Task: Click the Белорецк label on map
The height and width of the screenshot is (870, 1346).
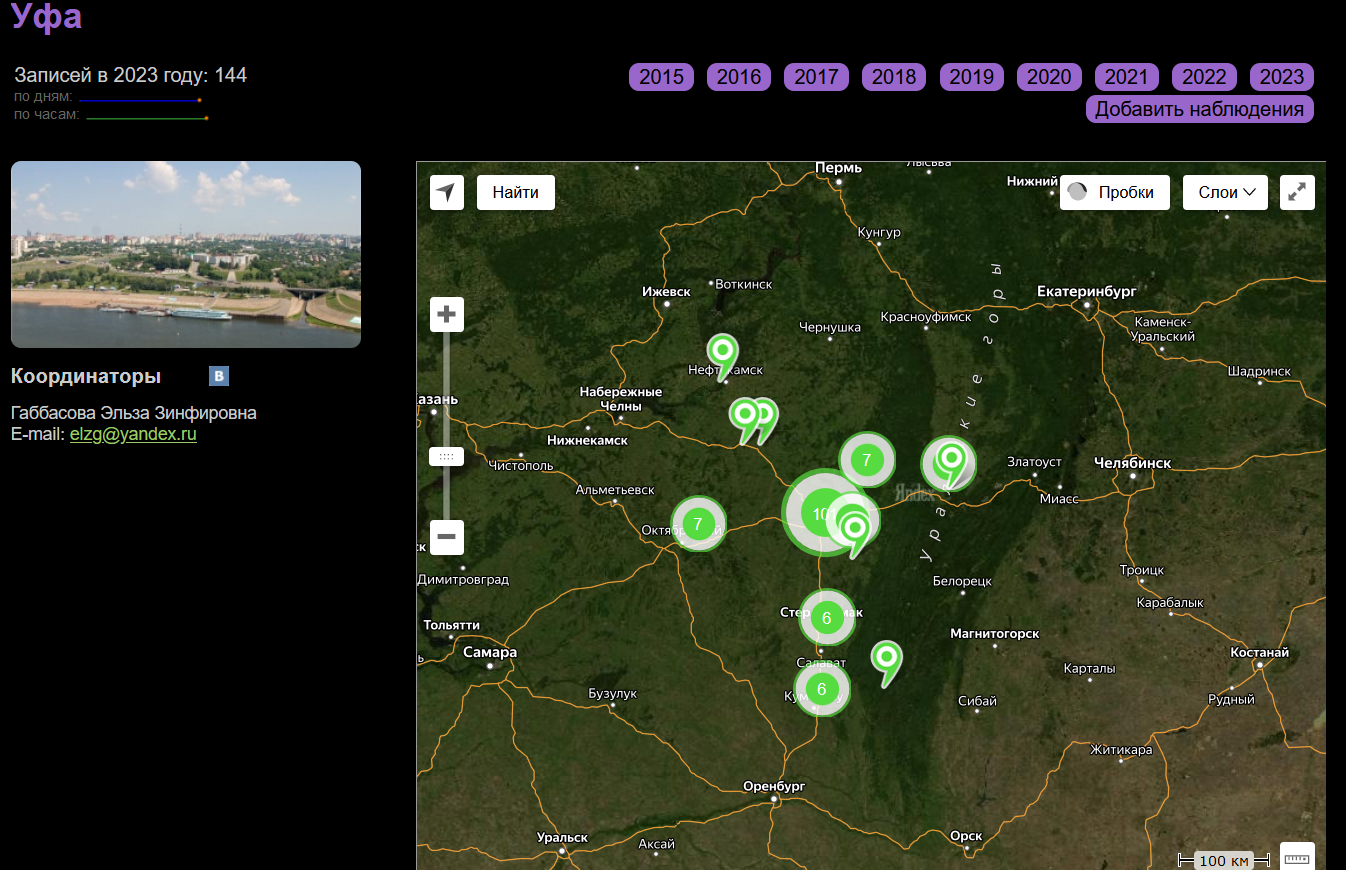Action: point(962,581)
